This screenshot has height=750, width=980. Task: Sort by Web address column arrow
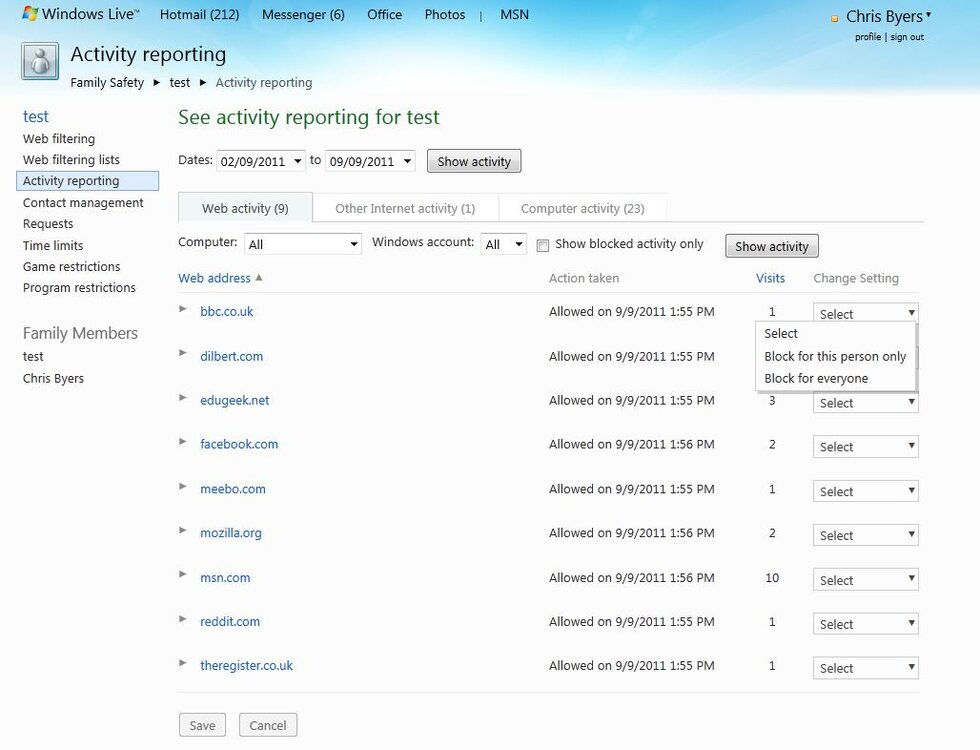pyautogui.click(x=259, y=278)
